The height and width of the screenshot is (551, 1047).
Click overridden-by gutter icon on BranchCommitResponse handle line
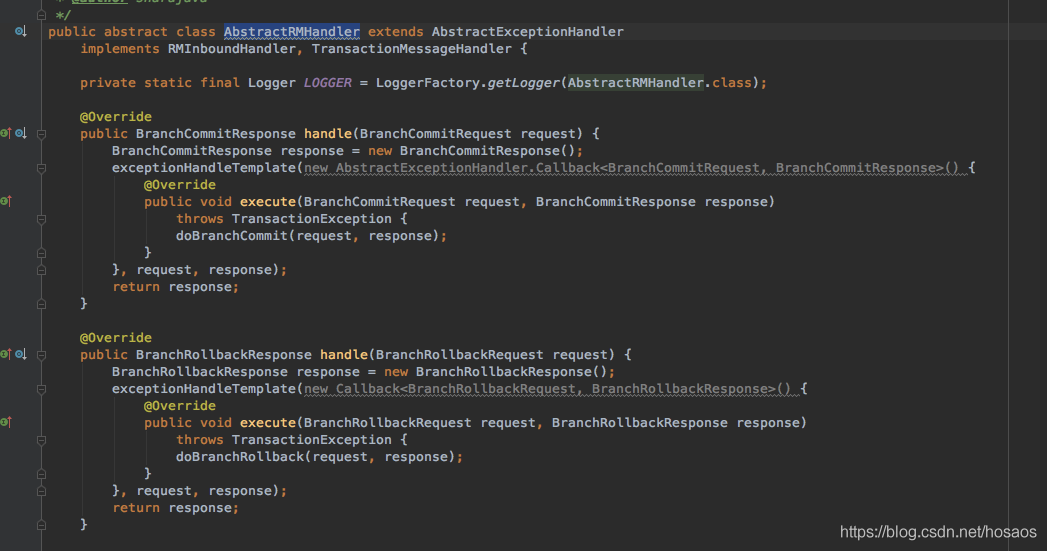pos(20,133)
